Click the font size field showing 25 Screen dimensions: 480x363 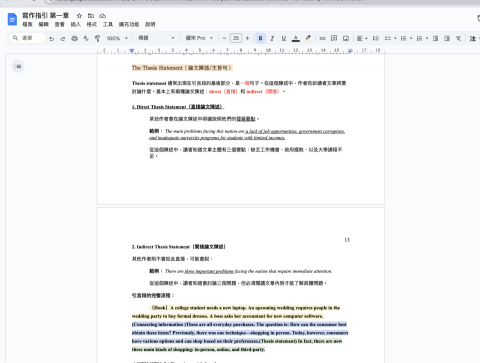tap(236, 38)
